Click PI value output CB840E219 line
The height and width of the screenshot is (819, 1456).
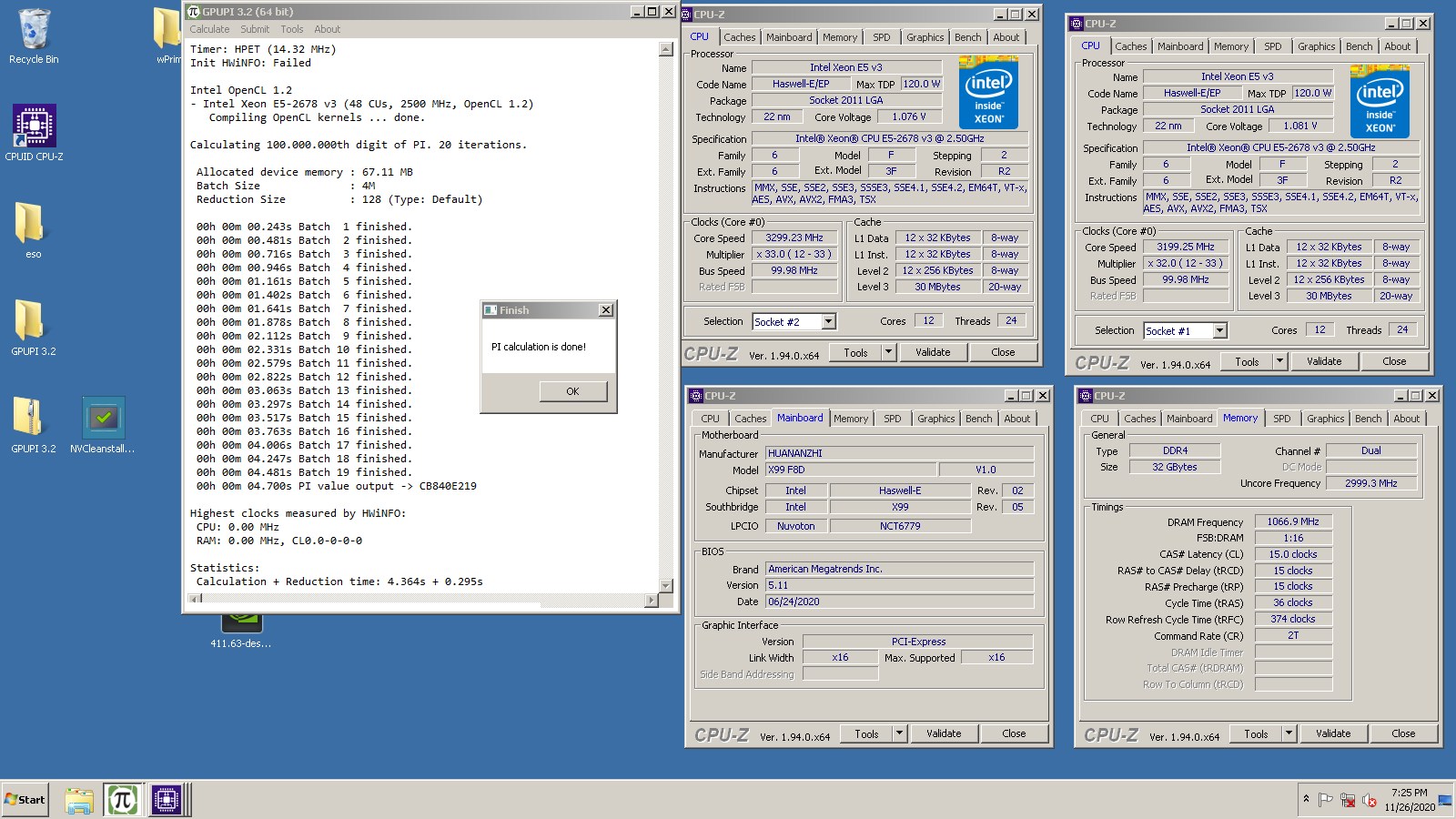337,486
